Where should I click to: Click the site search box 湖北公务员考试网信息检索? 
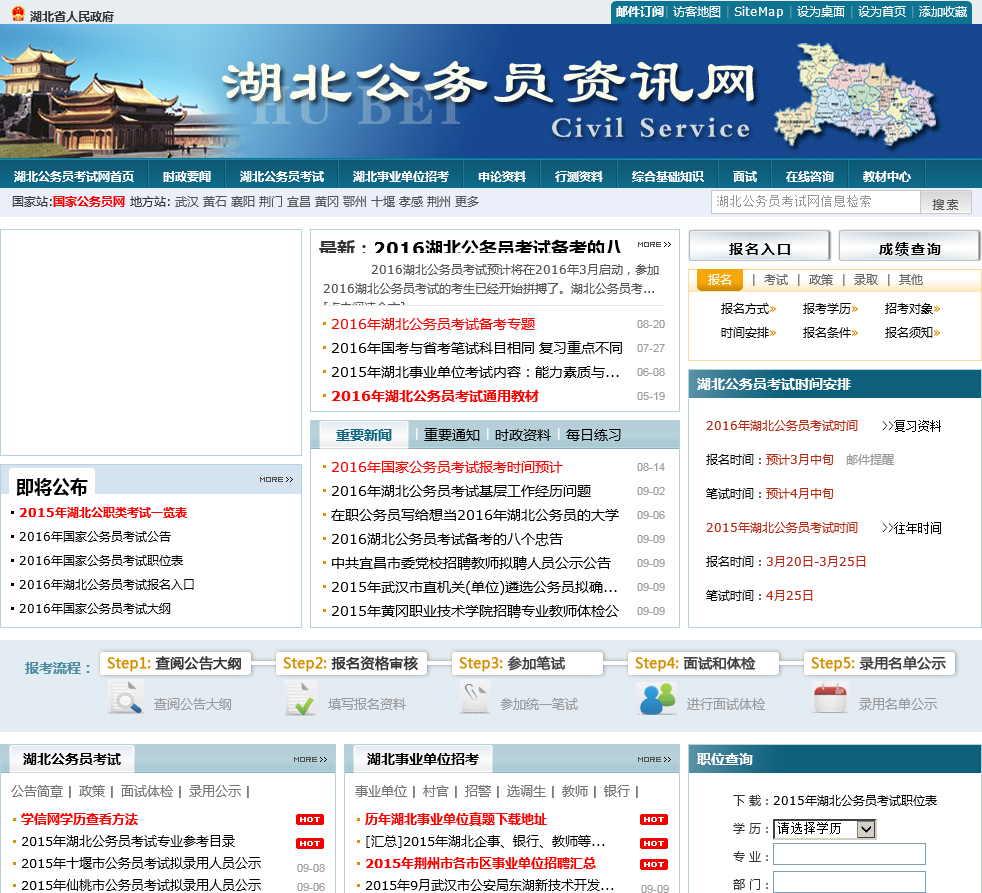(x=815, y=202)
